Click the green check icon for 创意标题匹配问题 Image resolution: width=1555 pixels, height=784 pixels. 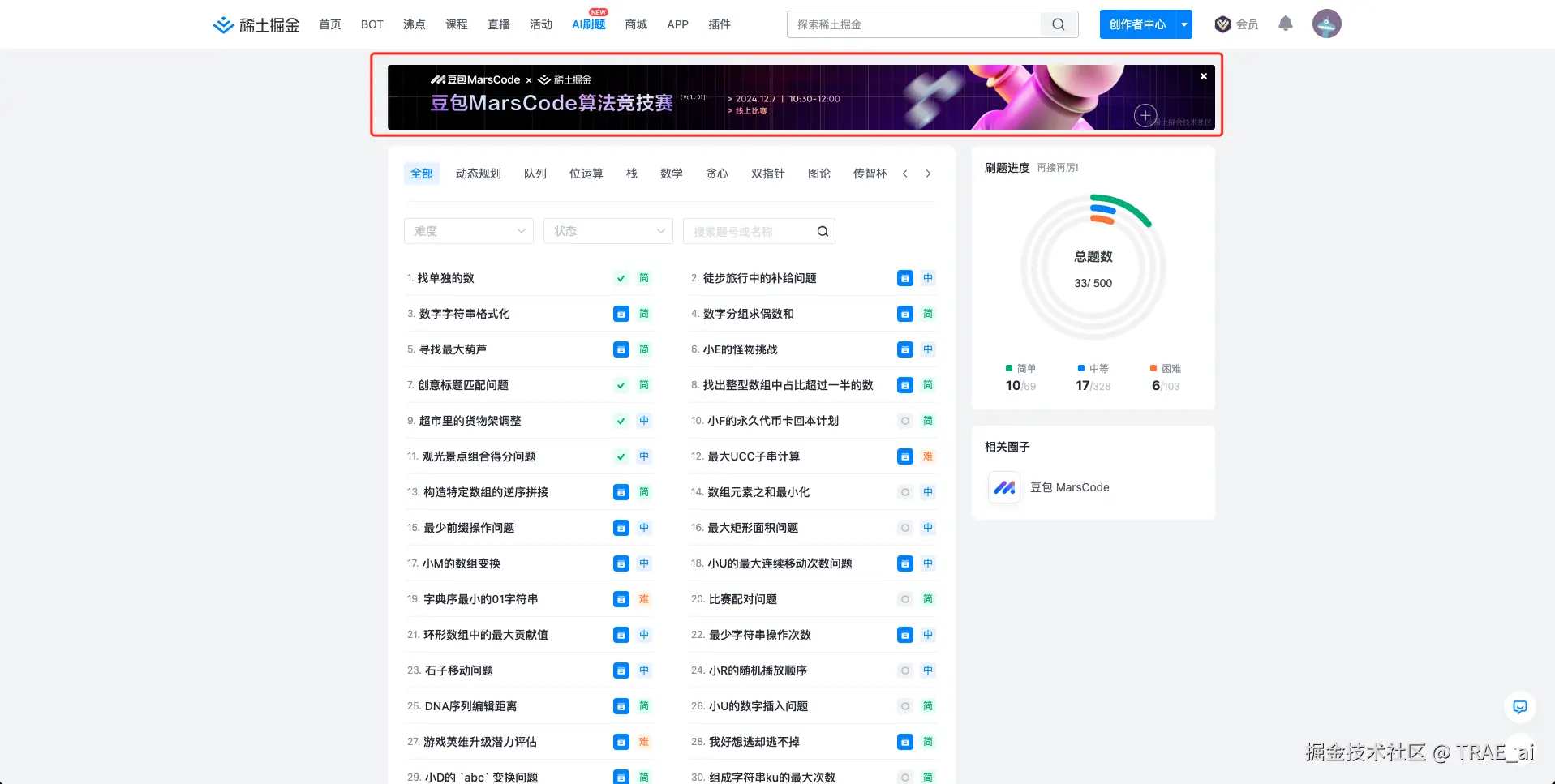pyautogui.click(x=621, y=385)
